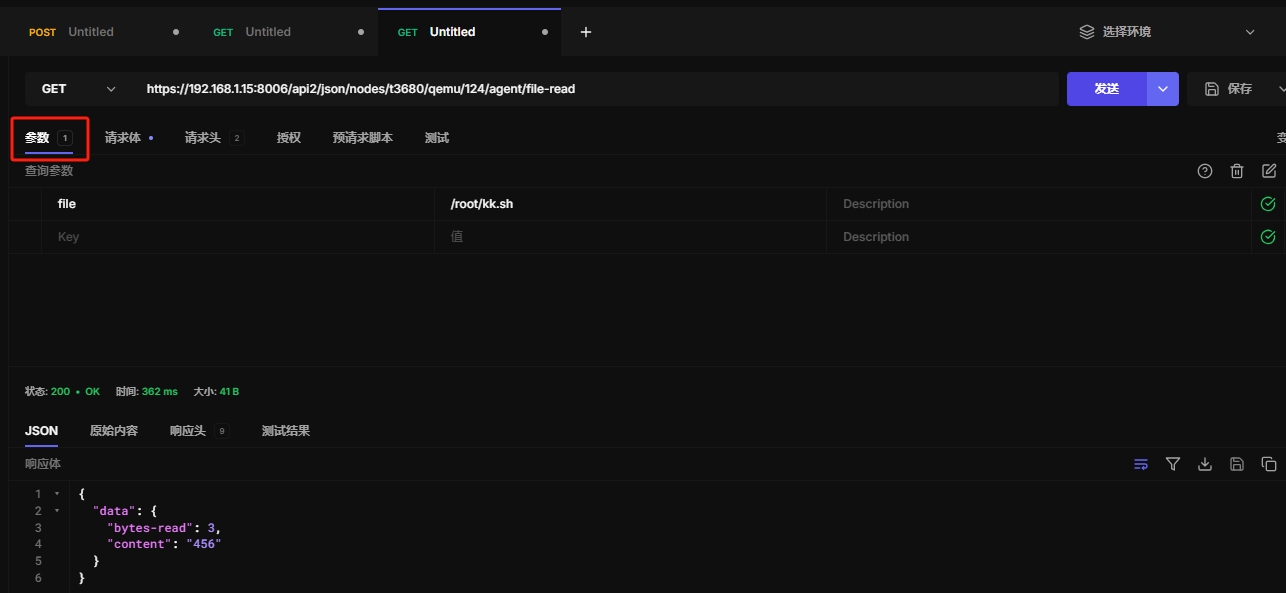Open the 选择环境 environment selector

[1166, 32]
